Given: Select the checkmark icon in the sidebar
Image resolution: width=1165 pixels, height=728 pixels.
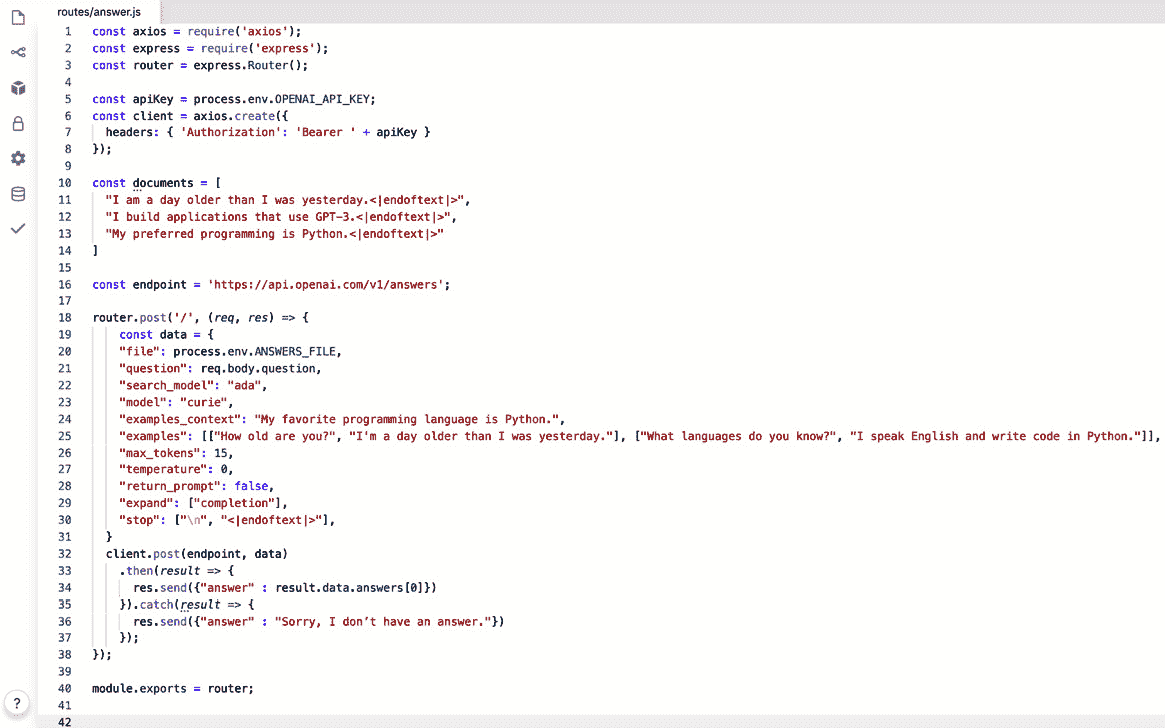Looking at the screenshot, I should coord(15,229).
